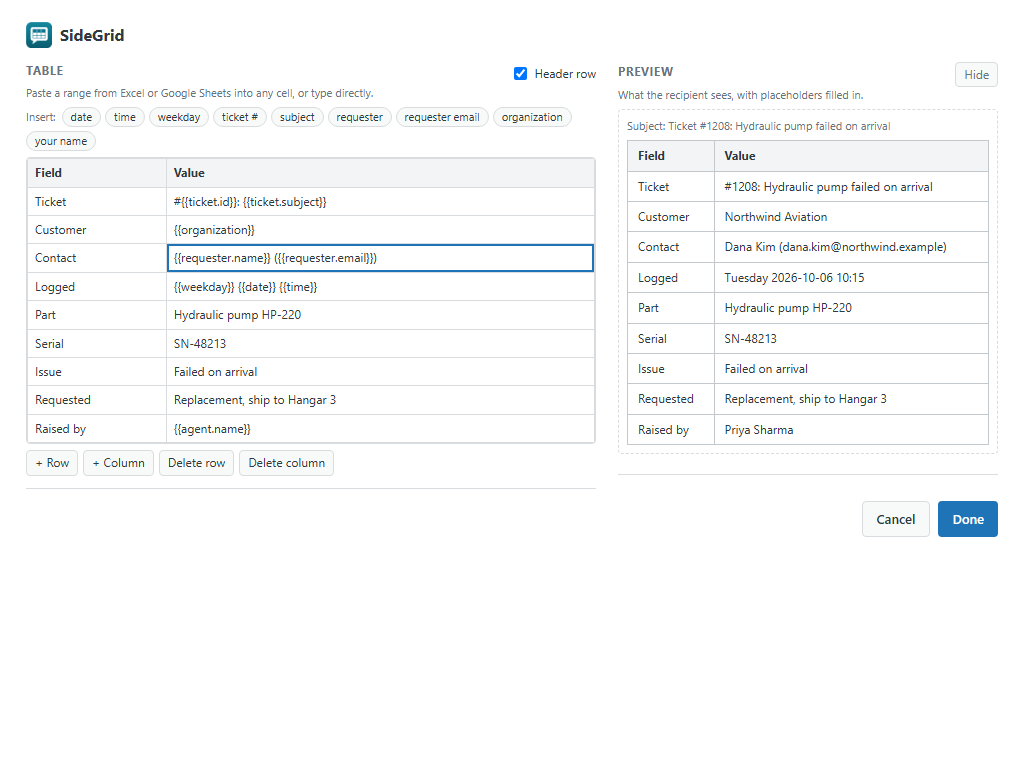Edit the Requested field name cell

coord(97,400)
